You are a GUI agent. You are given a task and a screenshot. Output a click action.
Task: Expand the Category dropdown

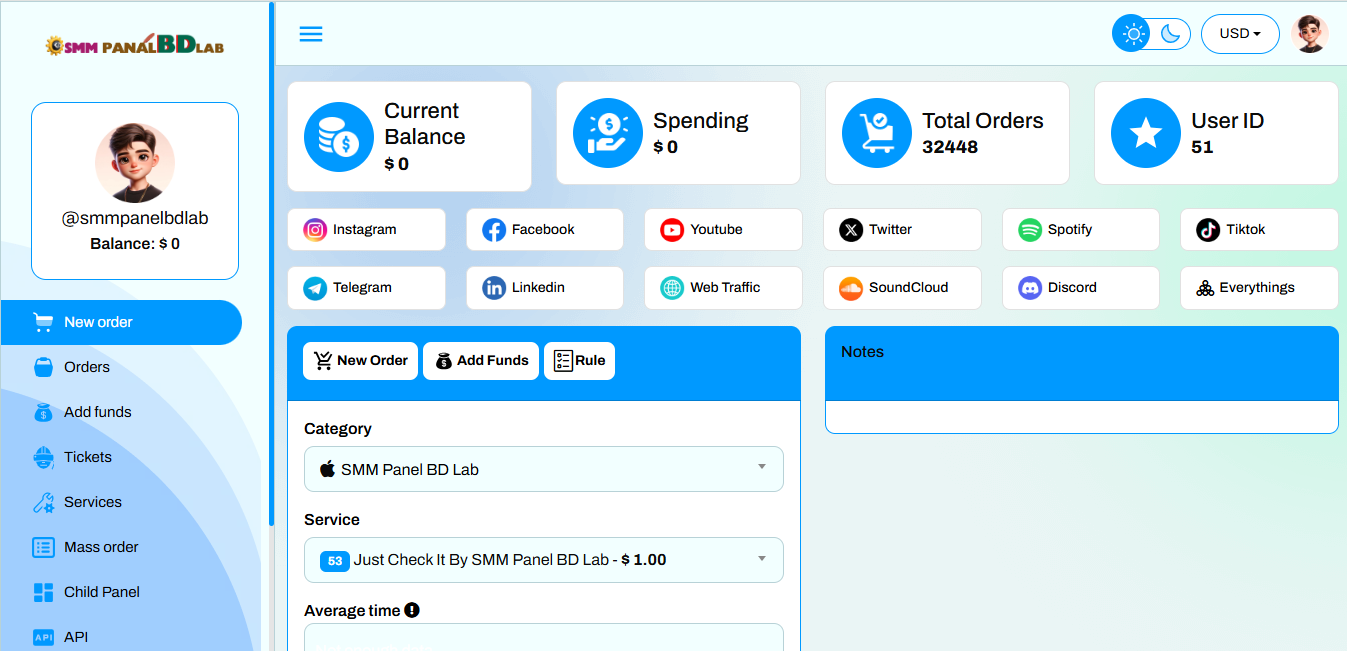543,469
